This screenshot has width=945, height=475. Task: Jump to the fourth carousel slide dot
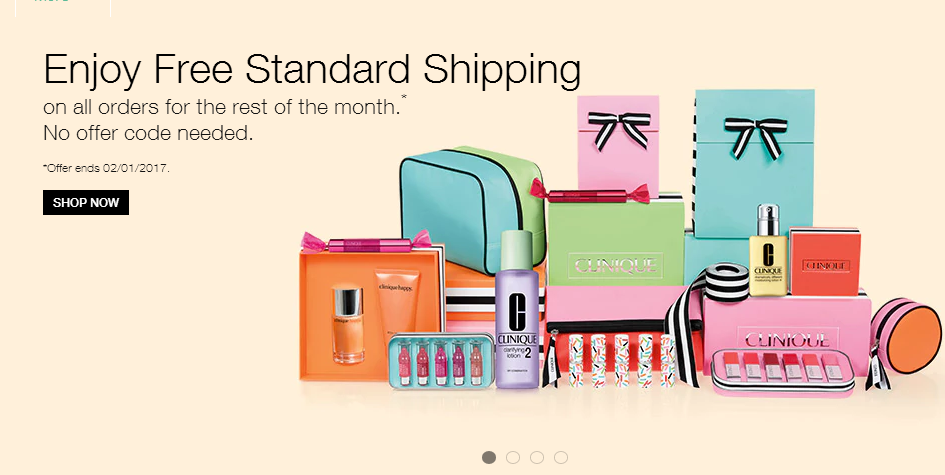click(561, 458)
